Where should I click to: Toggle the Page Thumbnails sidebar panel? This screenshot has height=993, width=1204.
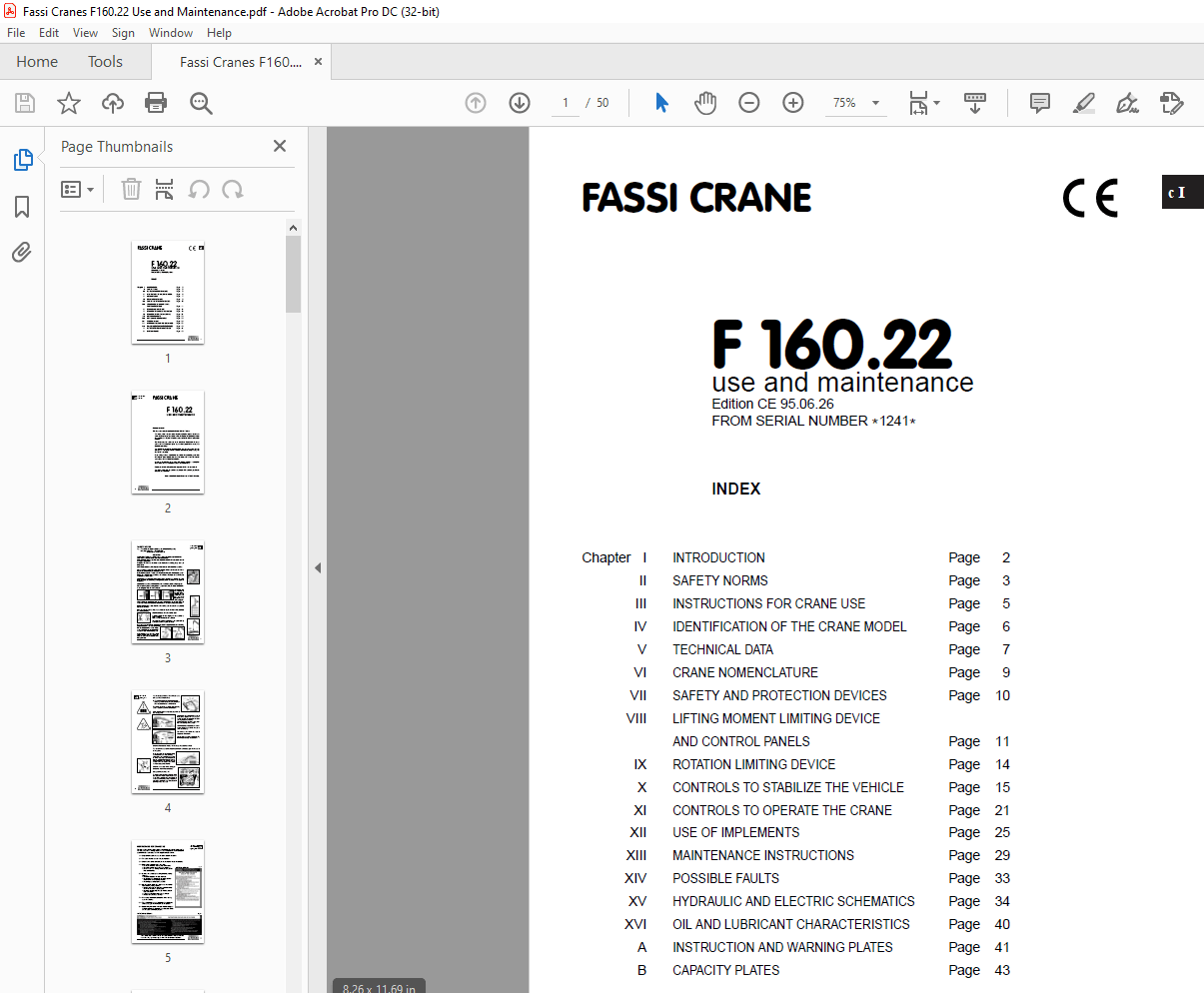click(x=22, y=159)
